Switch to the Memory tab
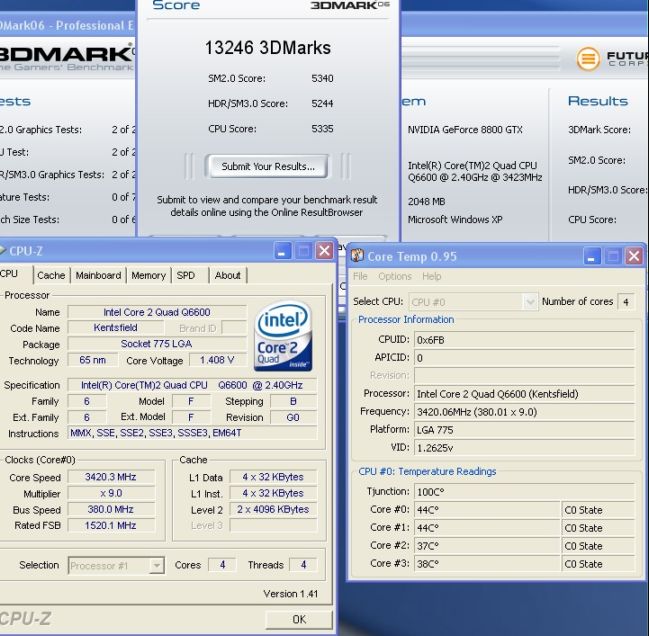Viewport: 649px width, 636px height. tap(149, 275)
